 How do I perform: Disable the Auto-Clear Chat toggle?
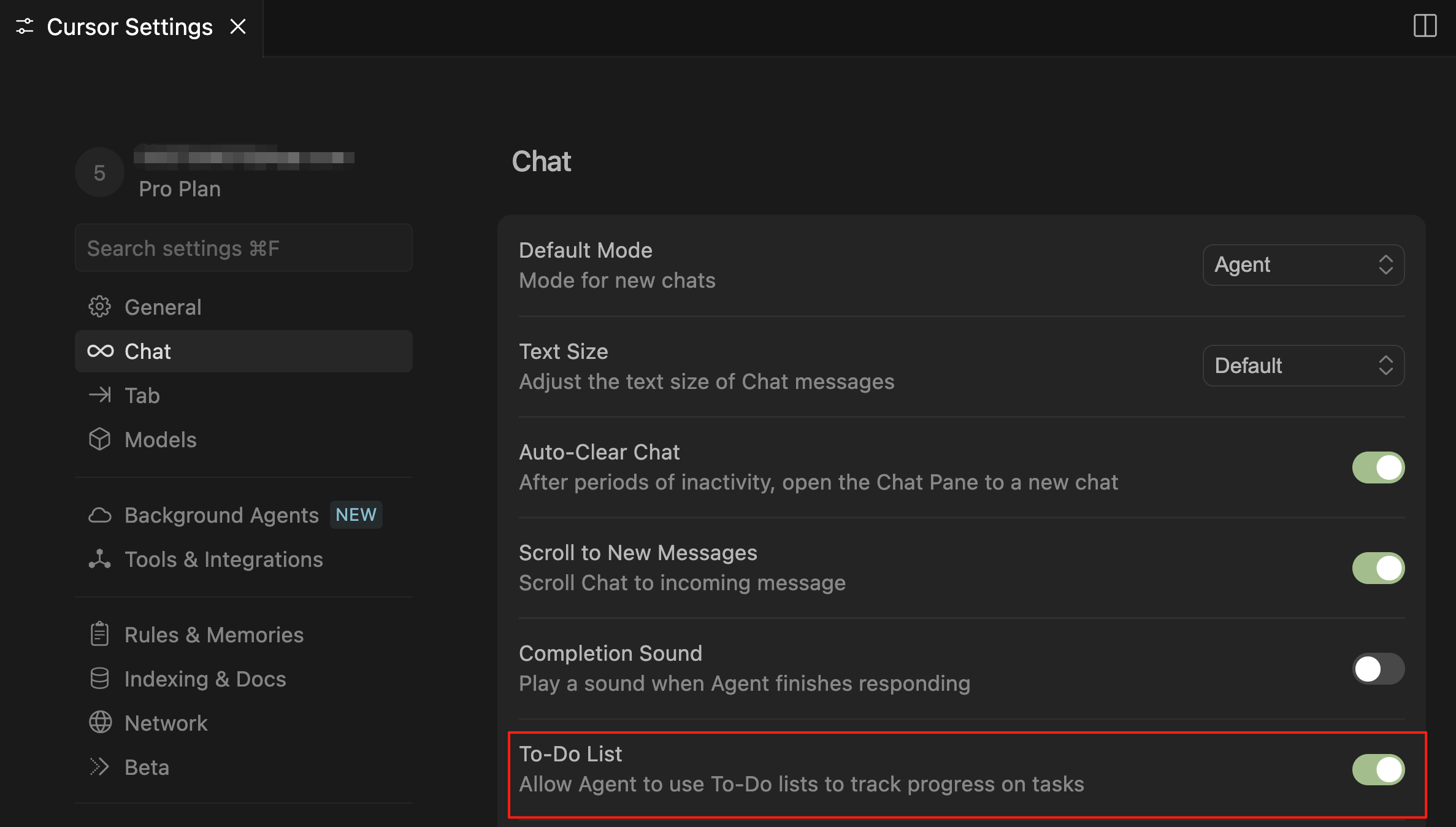pos(1378,467)
